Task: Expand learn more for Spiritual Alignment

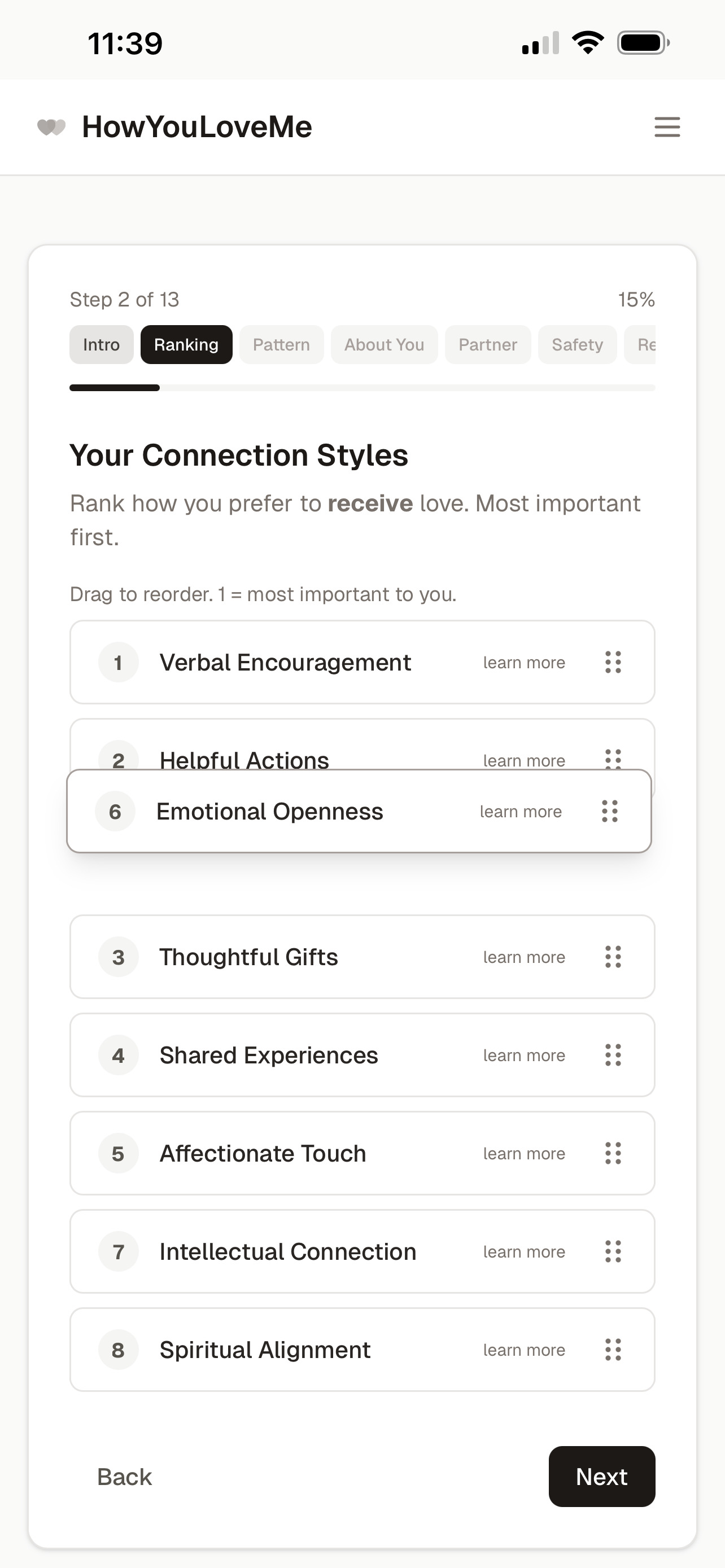Action: [x=523, y=1350]
